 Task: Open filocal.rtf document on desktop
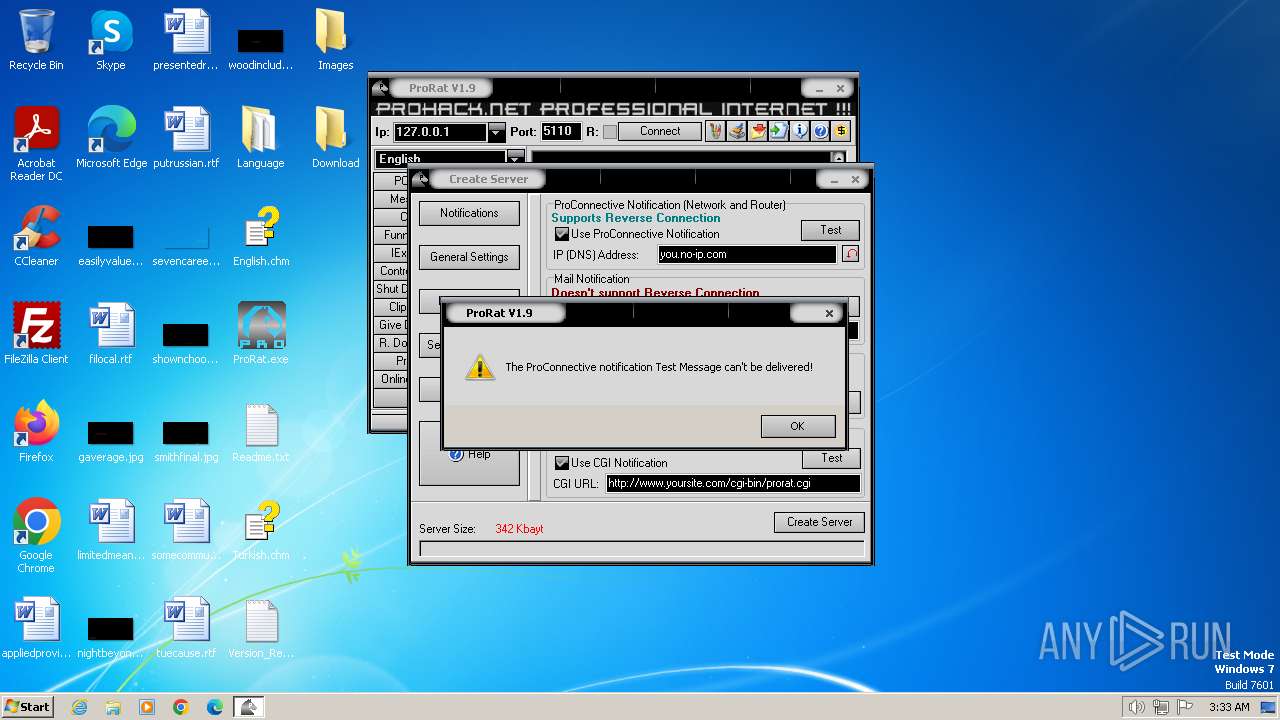tap(111, 333)
